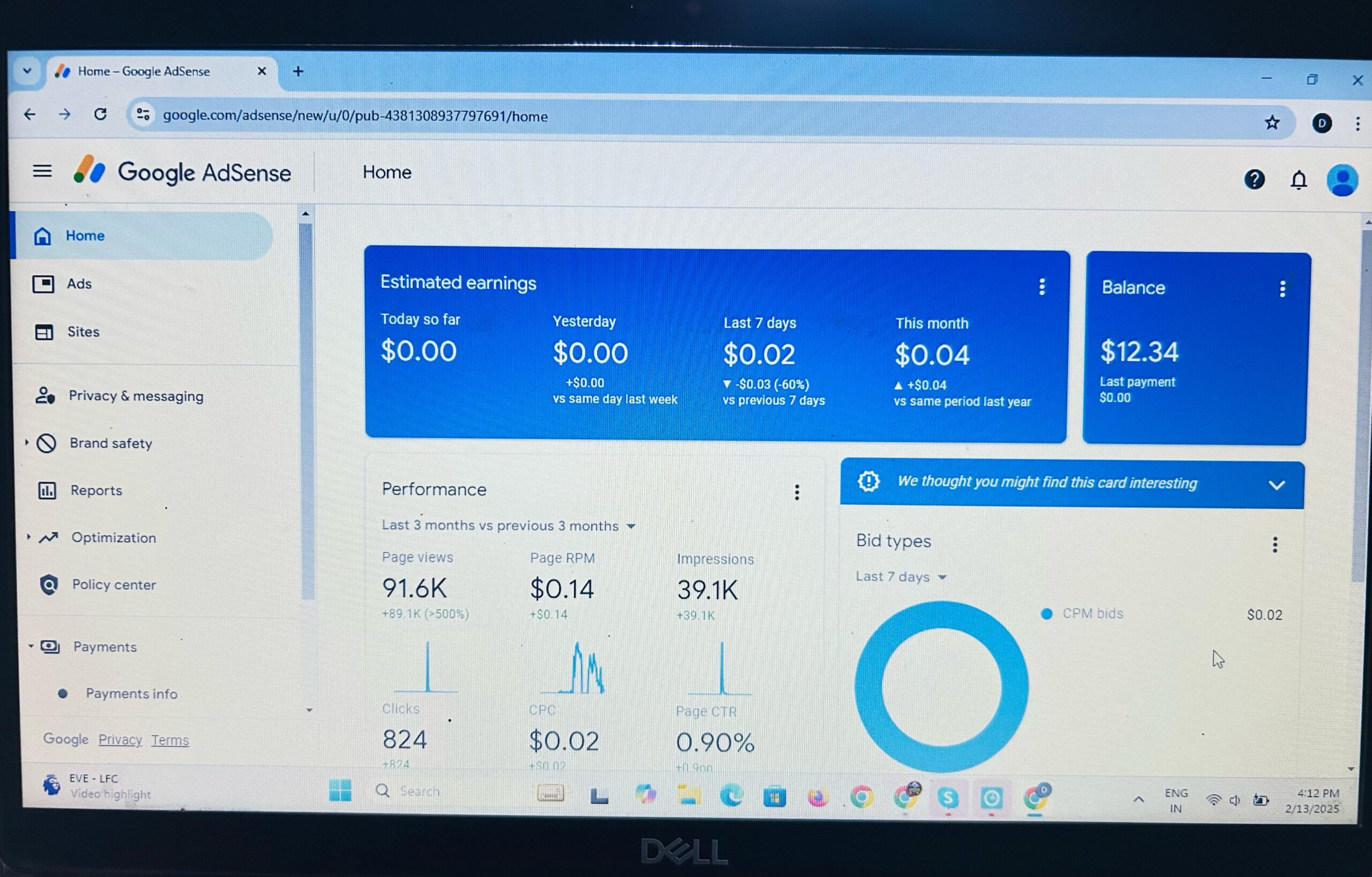Viewport: 1372px width, 877px height.
Task: Click the CPM bids legend dot
Action: pyautogui.click(x=1046, y=613)
